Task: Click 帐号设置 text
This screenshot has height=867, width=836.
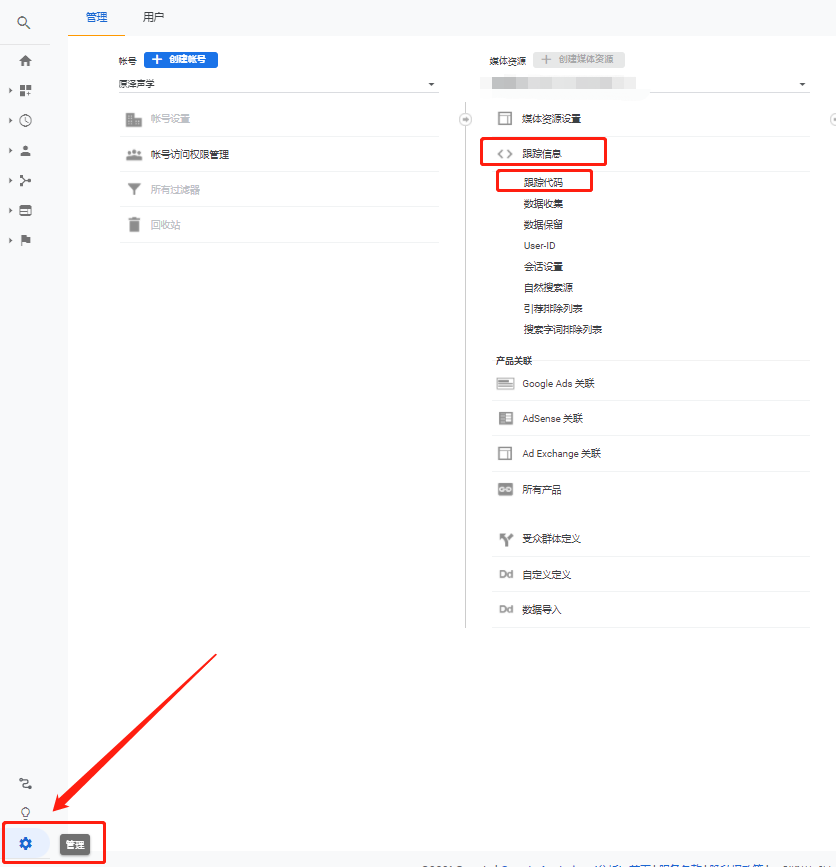Action: click(x=170, y=119)
